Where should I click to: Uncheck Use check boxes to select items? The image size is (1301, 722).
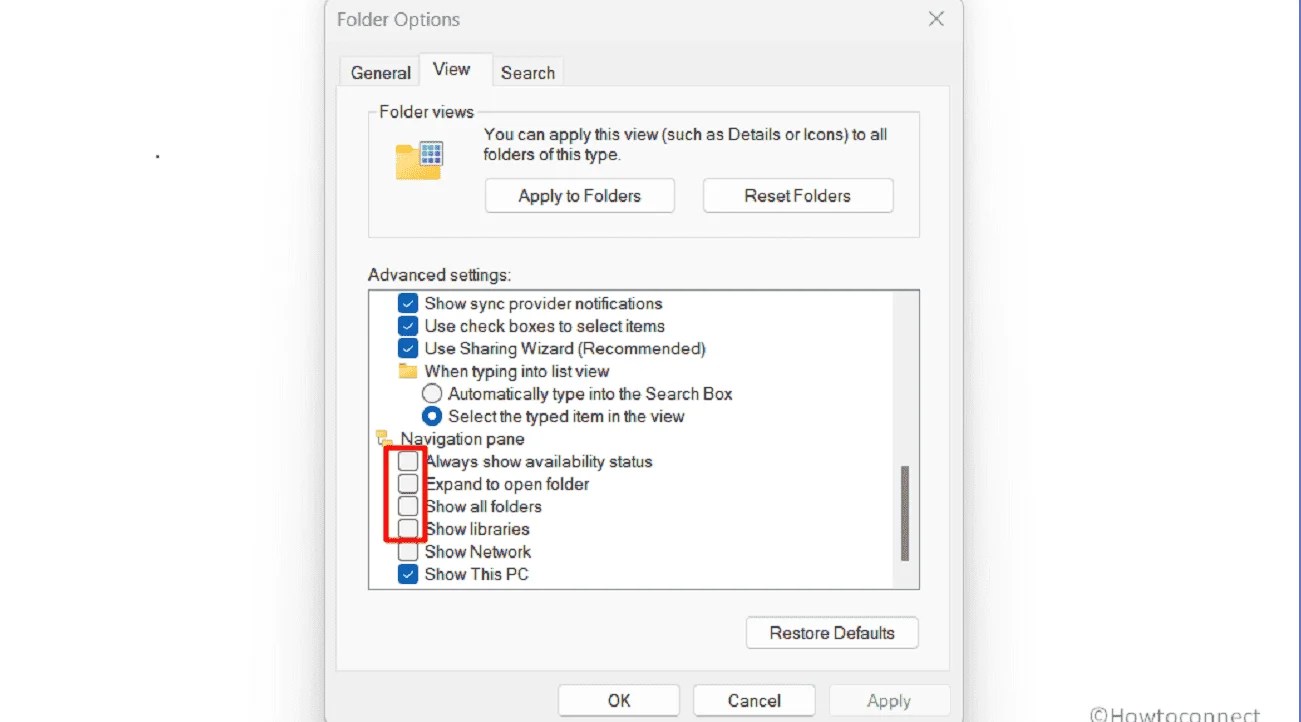click(x=407, y=326)
